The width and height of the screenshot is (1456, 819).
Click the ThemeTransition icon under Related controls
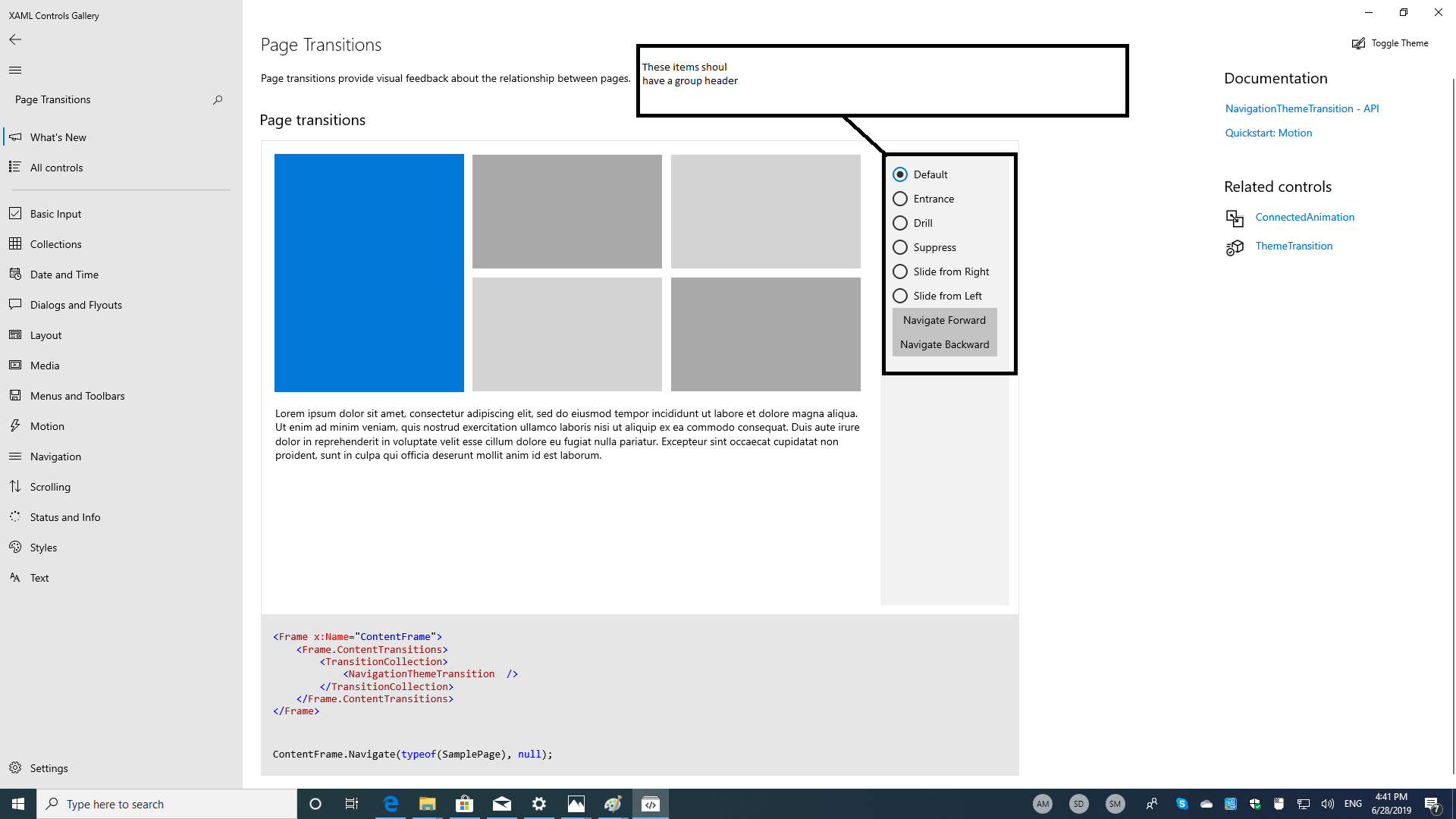click(x=1235, y=246)
